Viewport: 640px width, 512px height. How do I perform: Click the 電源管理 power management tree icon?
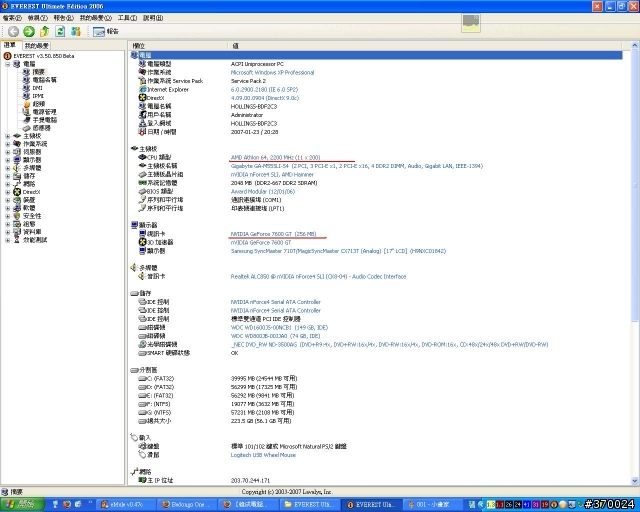click(x=27, y=112)
